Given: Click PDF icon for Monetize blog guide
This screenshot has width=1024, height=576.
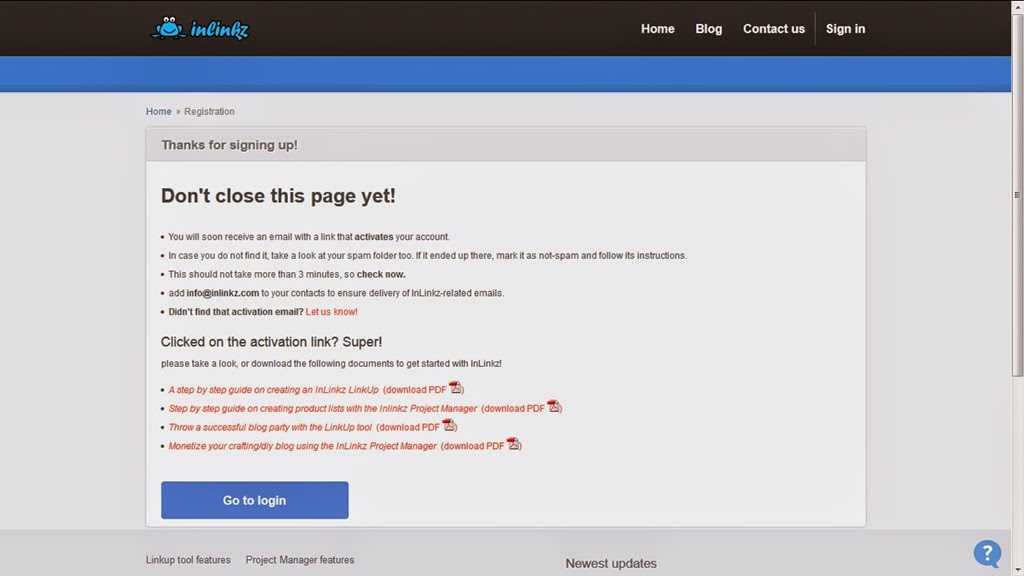Looking at the screenshot, I should pyautogui.click(x=513, y=444).
